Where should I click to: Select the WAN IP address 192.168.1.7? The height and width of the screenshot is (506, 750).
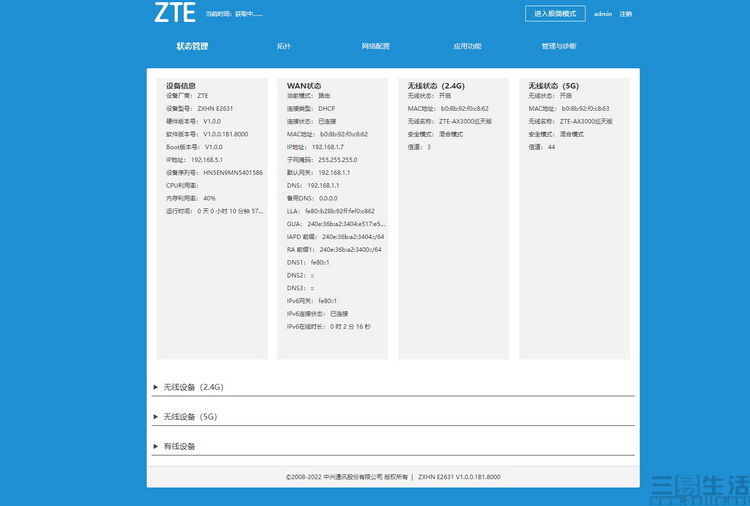[x=328, y=147]
